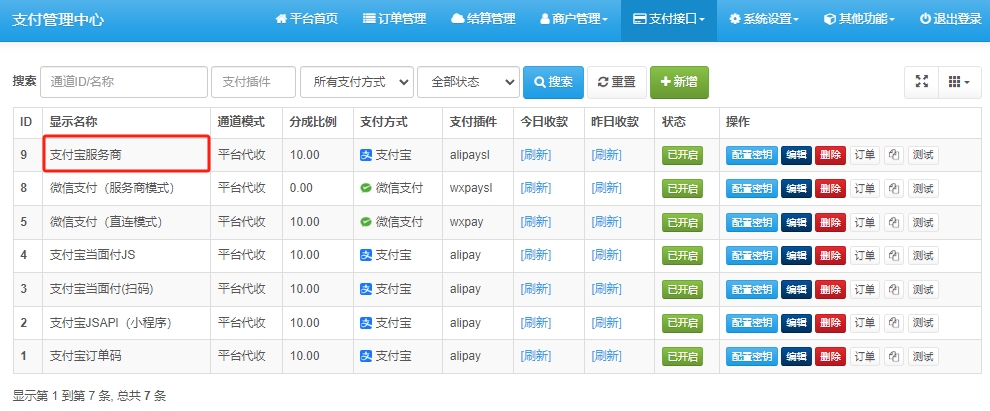Screen dimensions: 990x411
Task: Expand 商户管理 menu
Action: coord(574,19)
